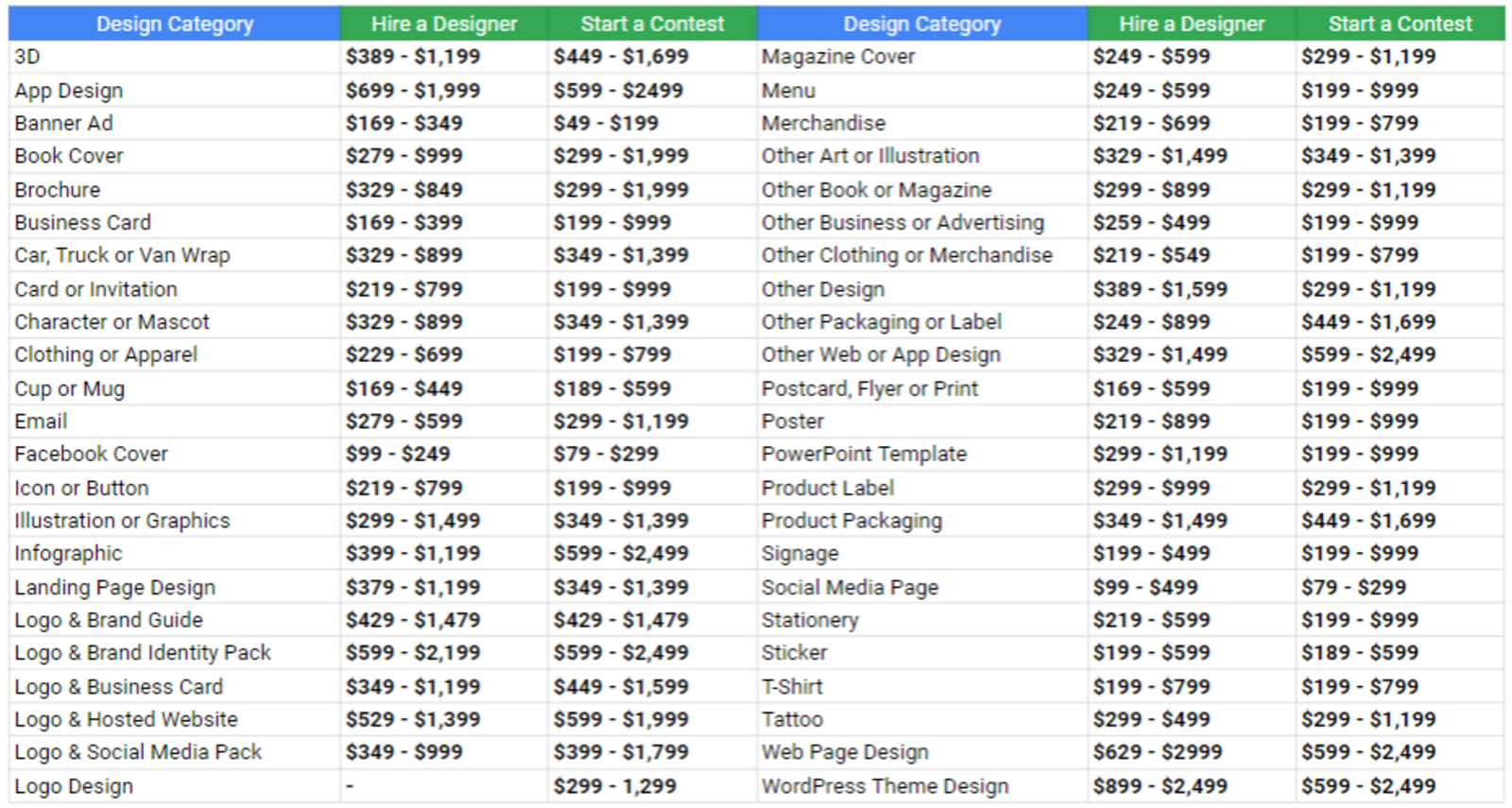Click the 'Stationery' category cell
1512x808 pixels.
(921, 620)
